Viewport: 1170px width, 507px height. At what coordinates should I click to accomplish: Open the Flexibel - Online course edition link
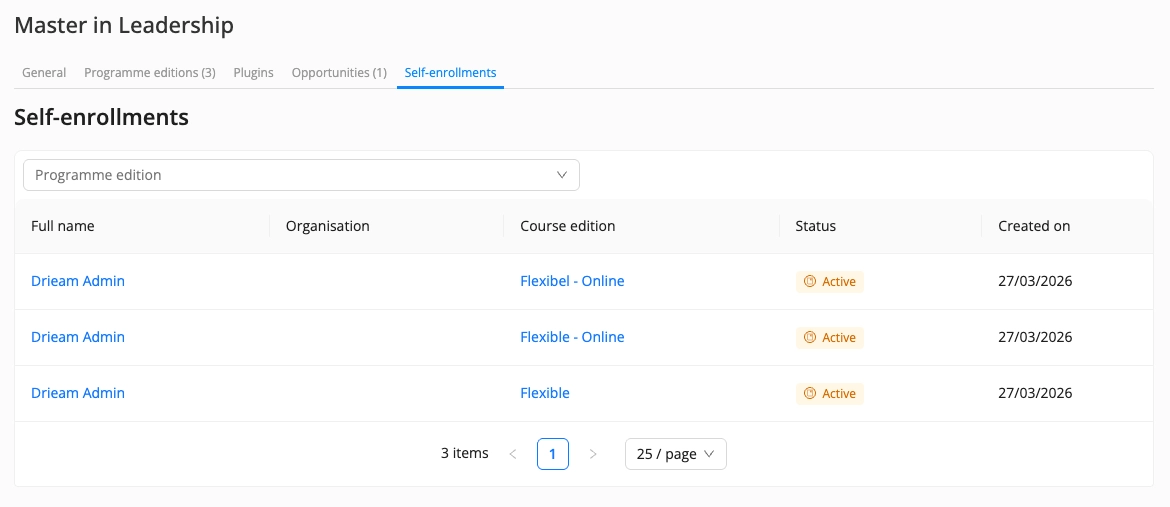[572, 282]
